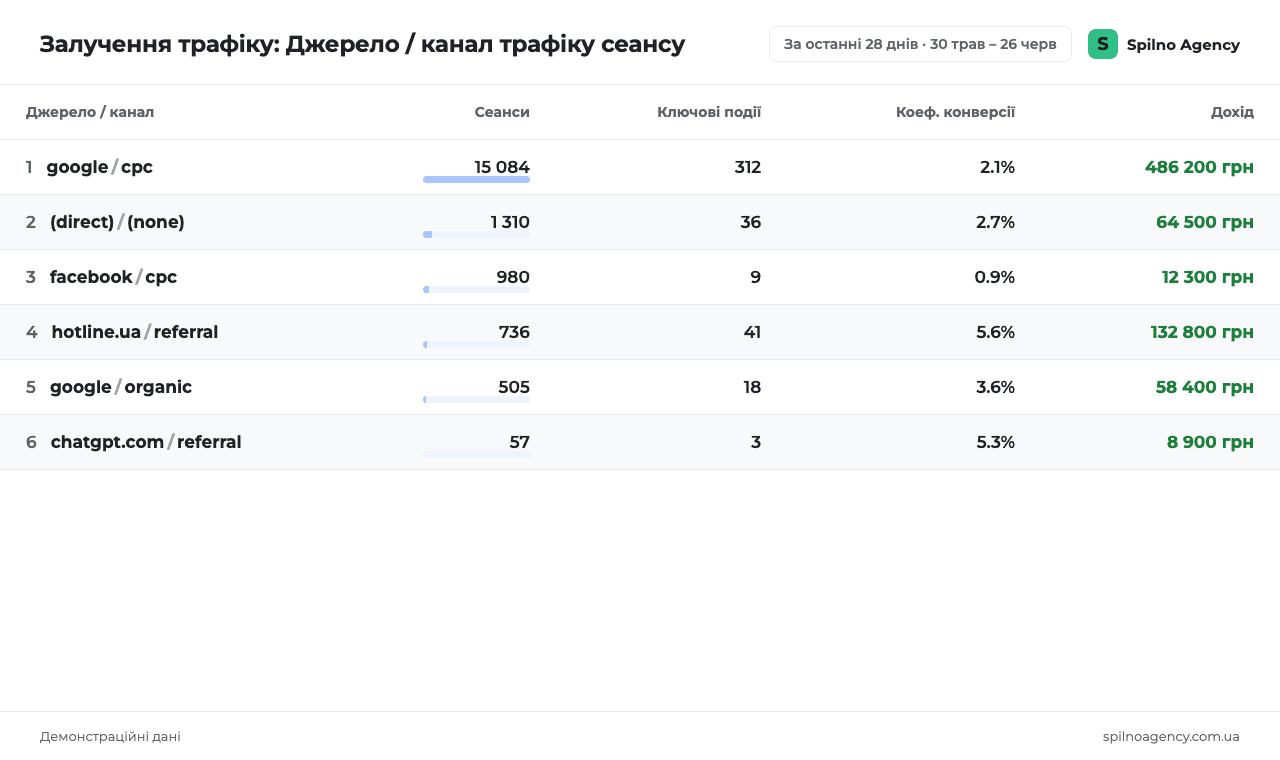Sort by the Ключові події column header

[x=709, y=112]
